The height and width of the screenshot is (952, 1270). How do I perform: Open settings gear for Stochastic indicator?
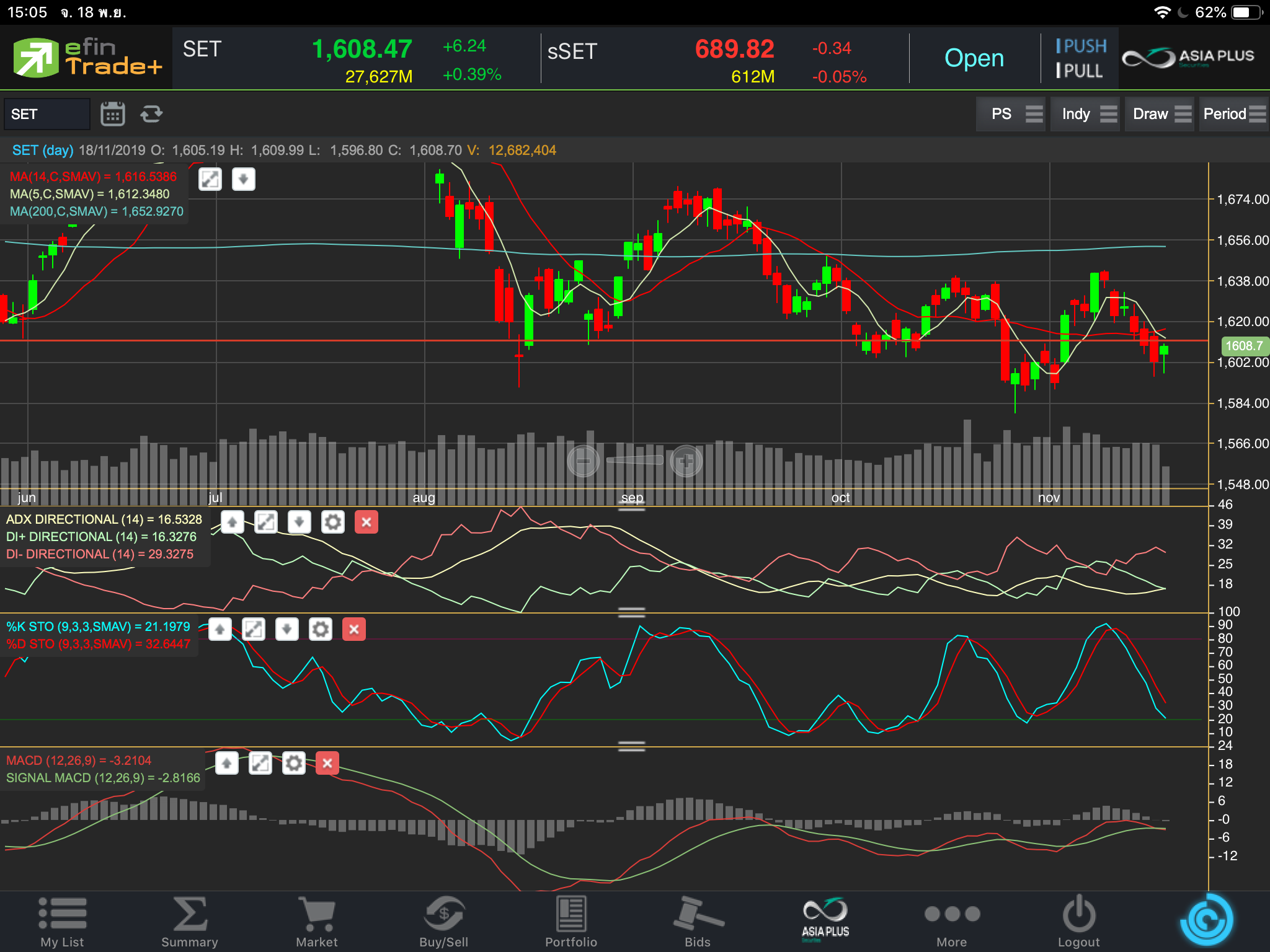[320, 630]
